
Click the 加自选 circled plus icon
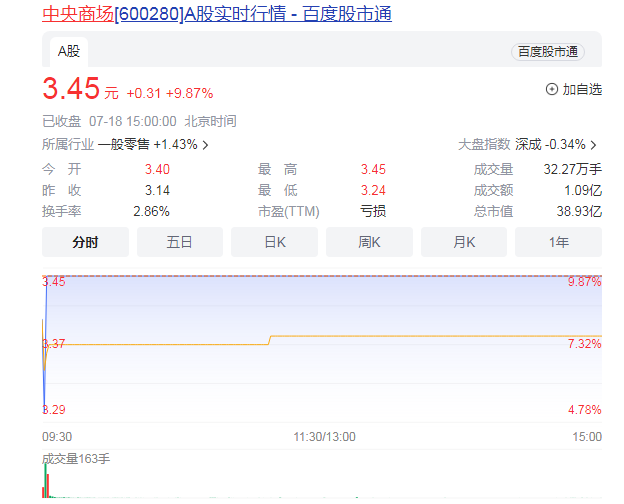(552, 89)
